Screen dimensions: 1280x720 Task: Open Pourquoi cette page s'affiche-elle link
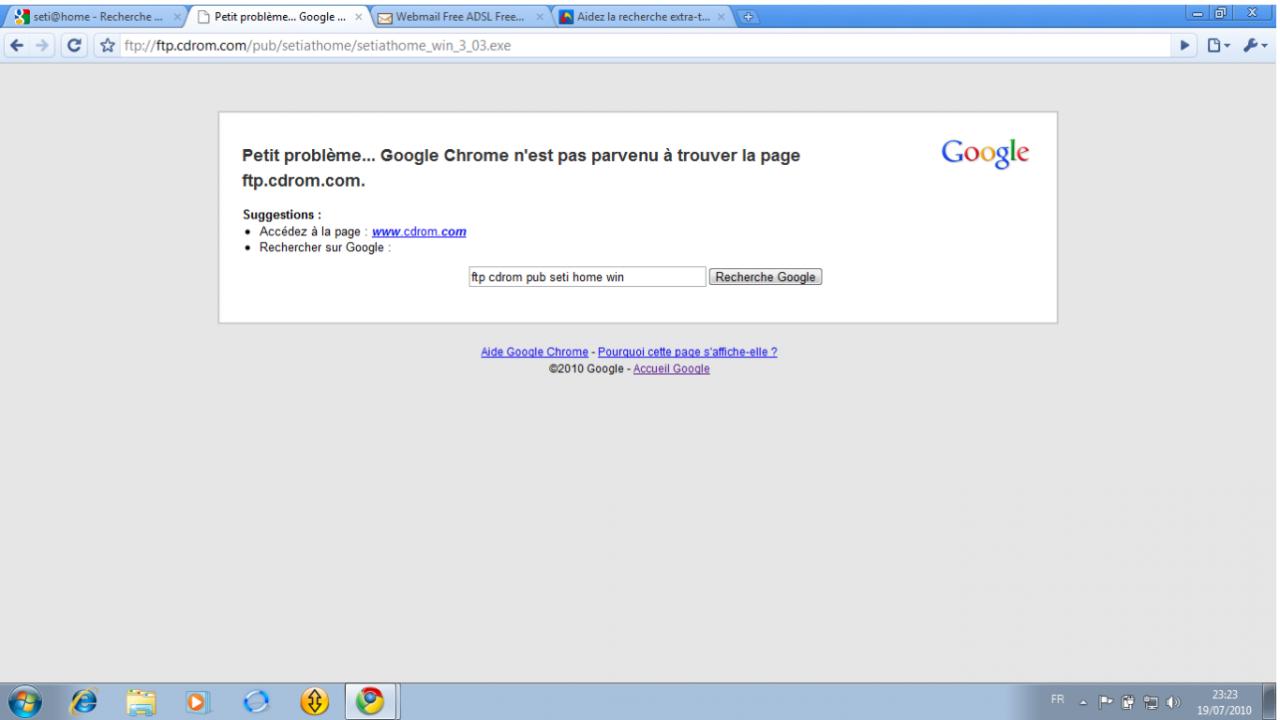[688, 352]
